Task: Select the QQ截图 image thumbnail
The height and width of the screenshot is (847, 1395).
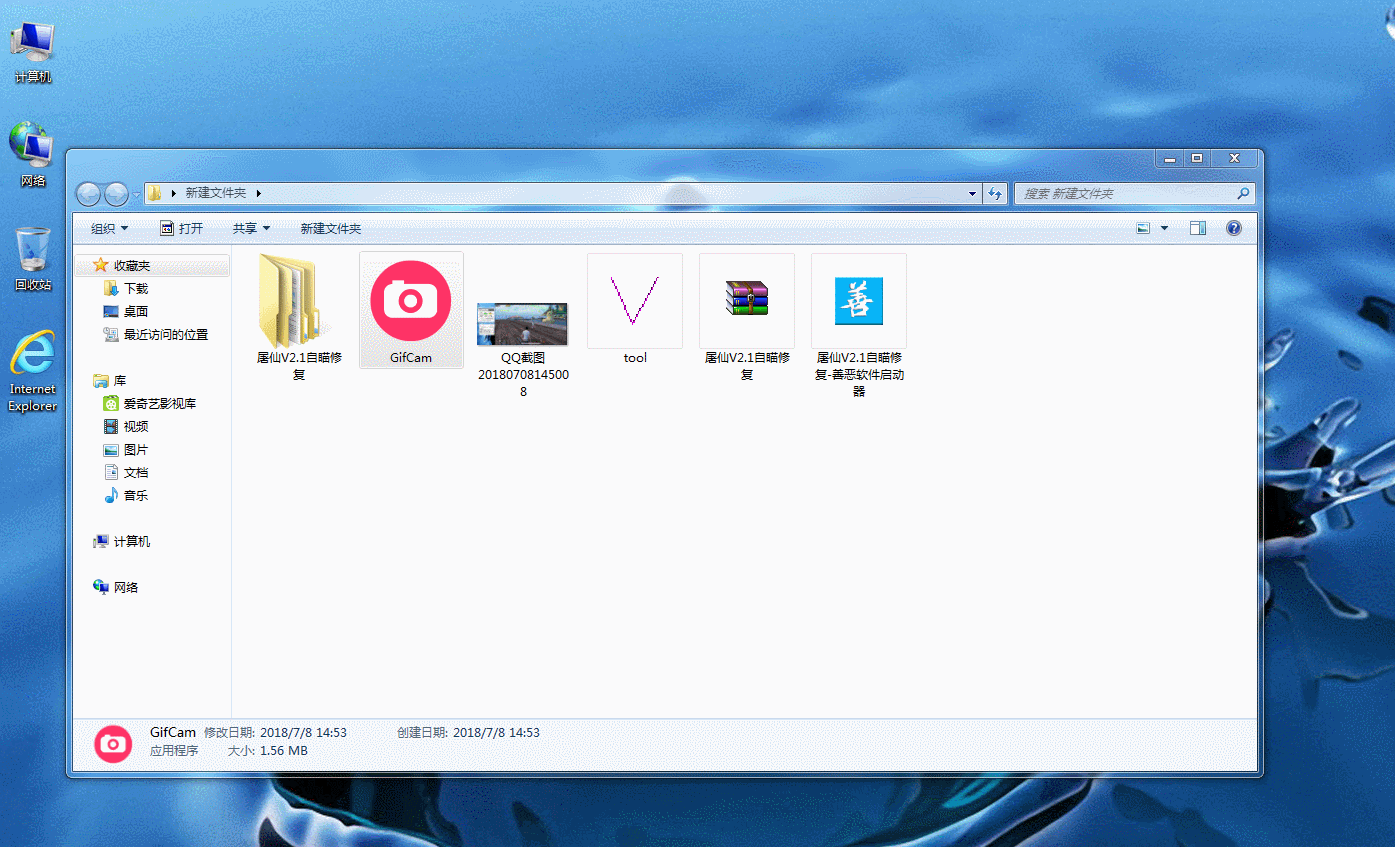Action: pyautogui.click(x=522, y=324)
